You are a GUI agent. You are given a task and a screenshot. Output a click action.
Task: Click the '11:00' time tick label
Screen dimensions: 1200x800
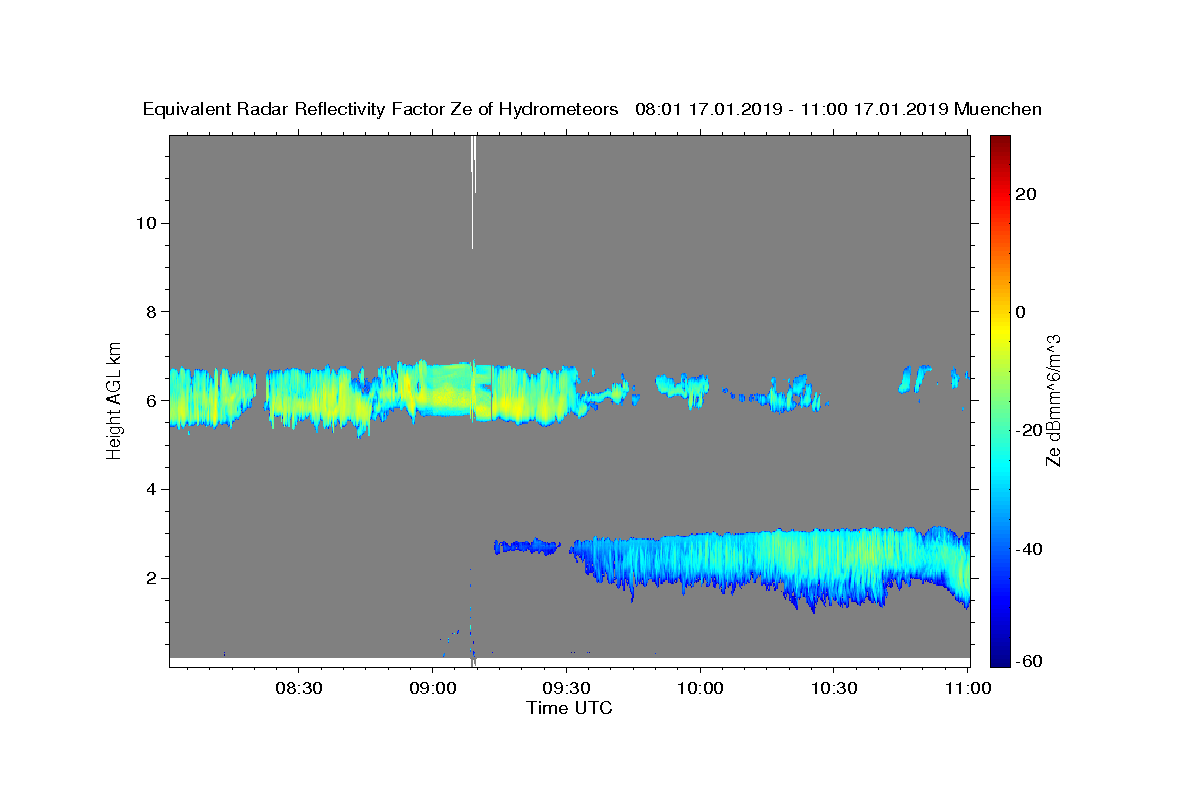pos(968,689)
